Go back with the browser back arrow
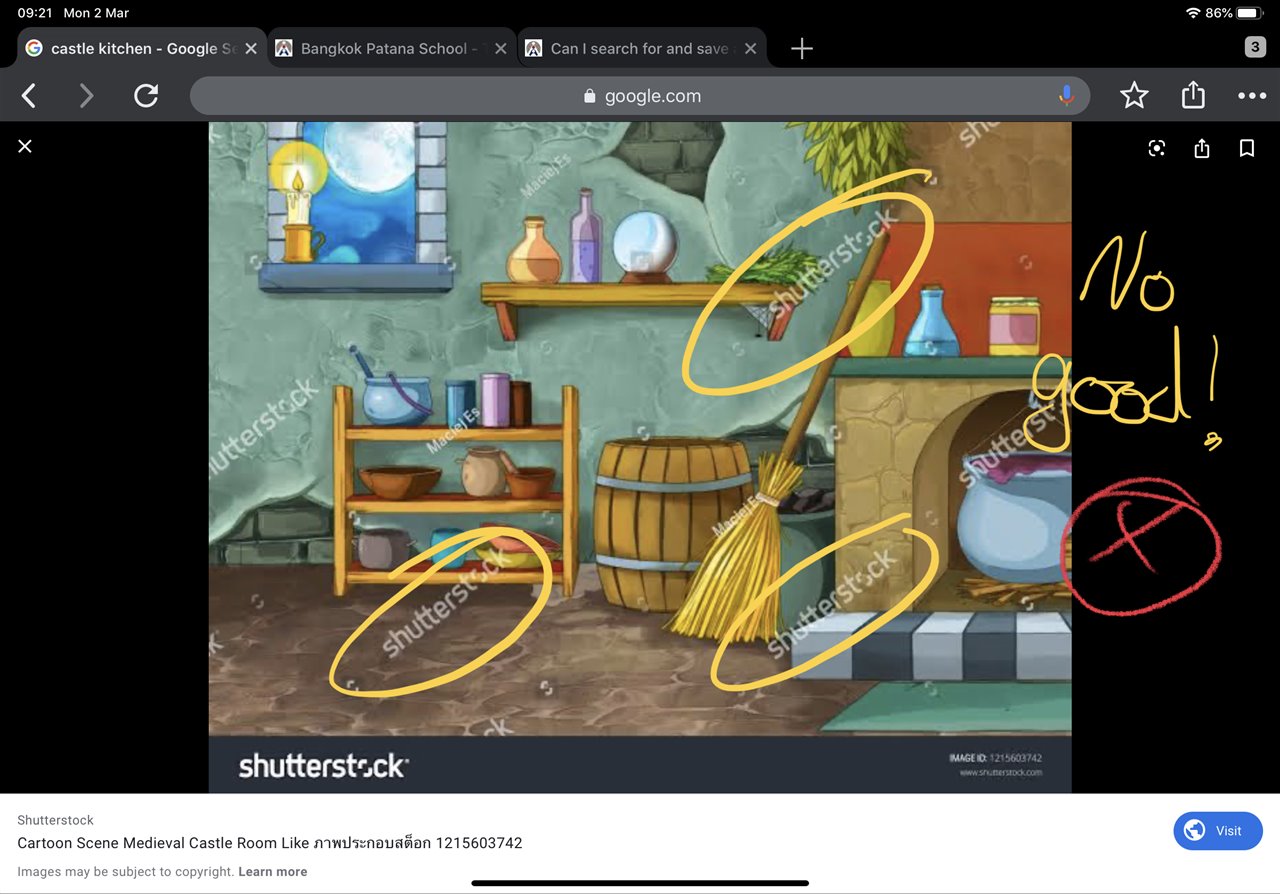This screenshot has width=1280, height=894. click(x=29, y=96)
